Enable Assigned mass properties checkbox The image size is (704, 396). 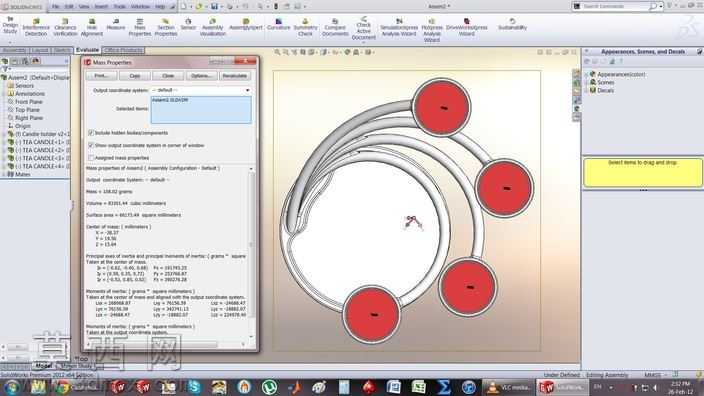(x=91, y=158)
